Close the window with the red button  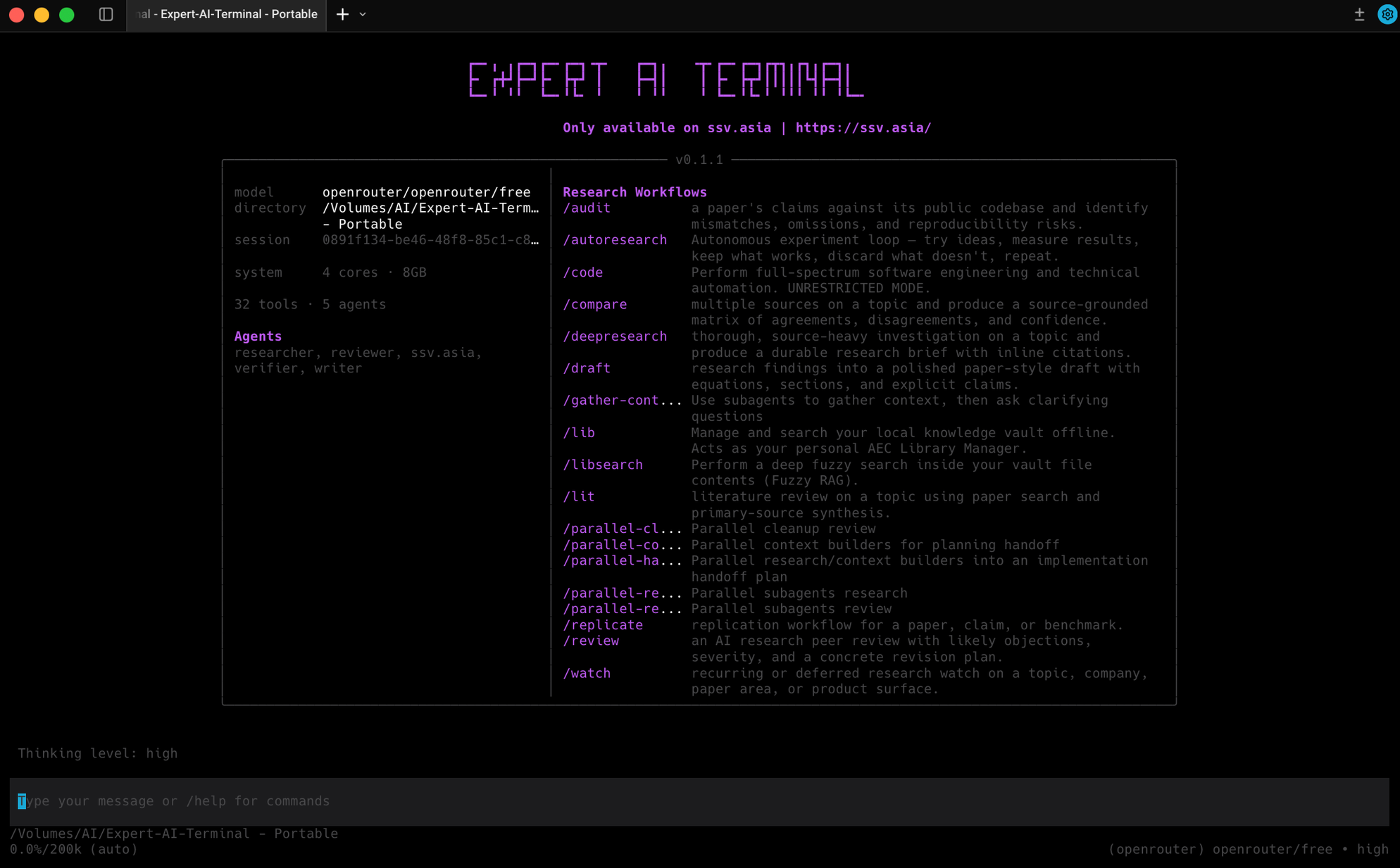(17, 14)
